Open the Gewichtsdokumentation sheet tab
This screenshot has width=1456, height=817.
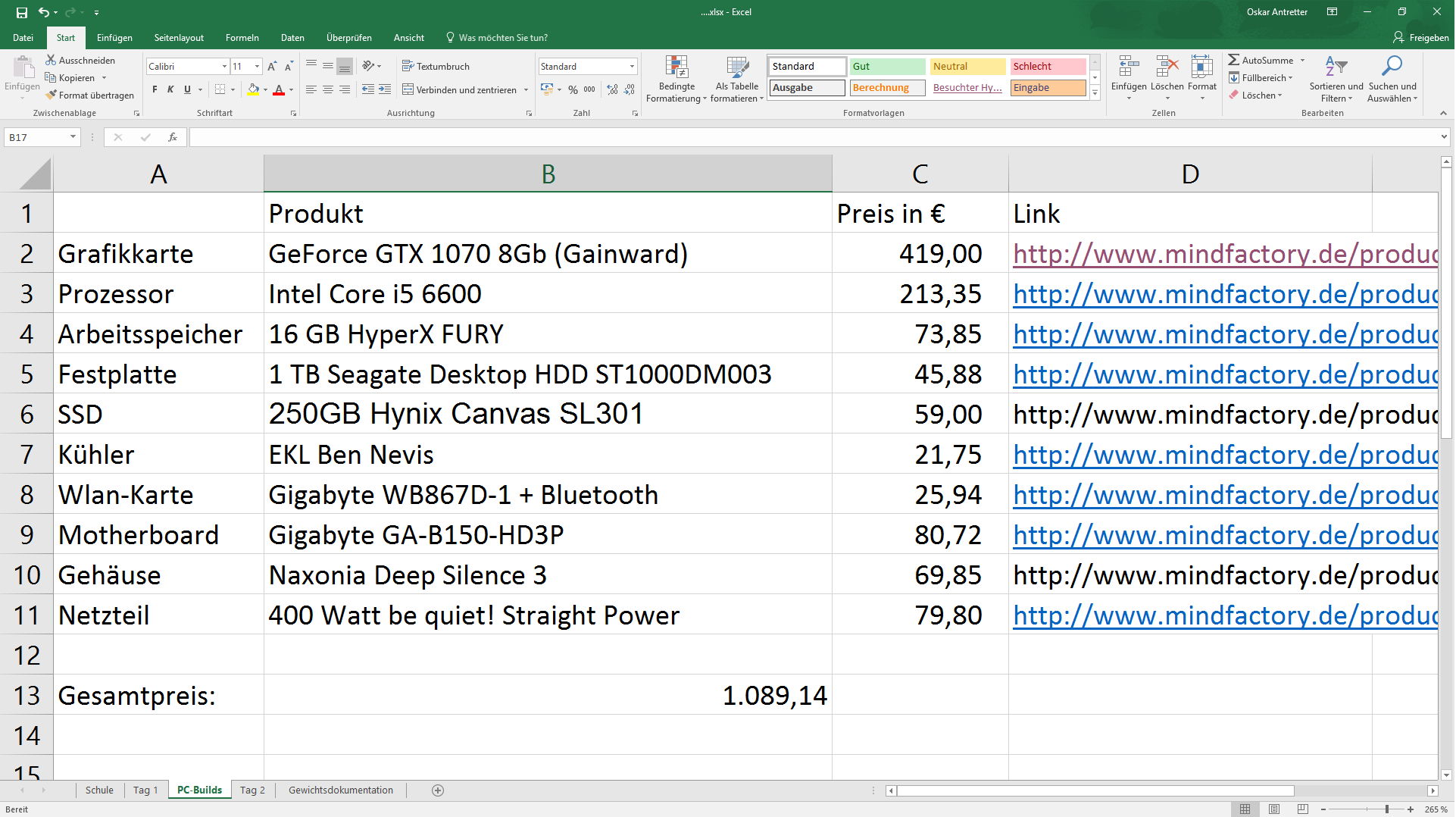click(x=341, y=790)
